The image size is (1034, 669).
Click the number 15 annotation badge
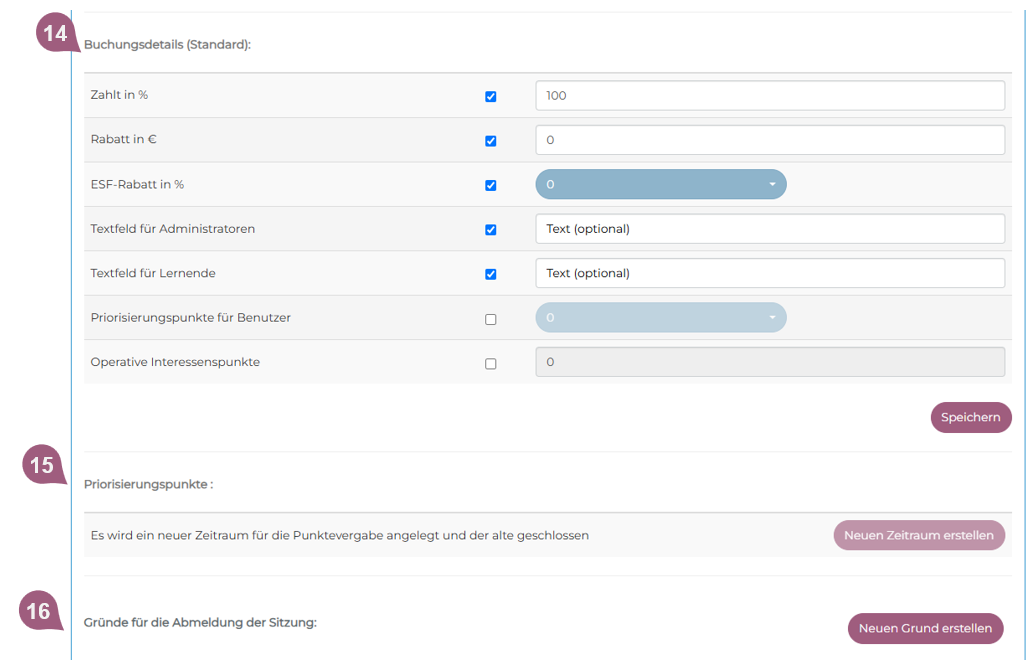click(x=42, y=465)
